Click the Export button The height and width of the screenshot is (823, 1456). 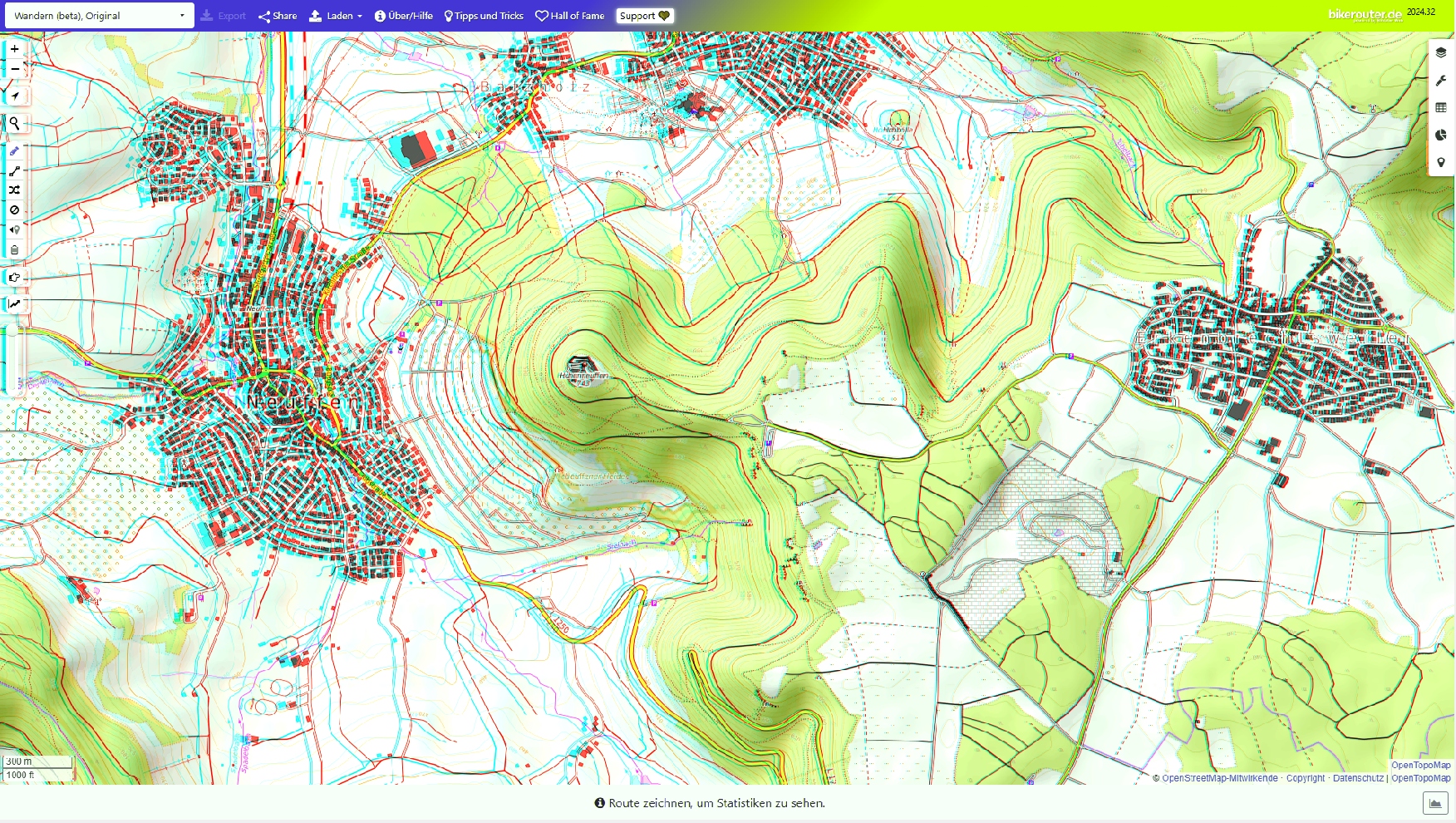point(224,16)
